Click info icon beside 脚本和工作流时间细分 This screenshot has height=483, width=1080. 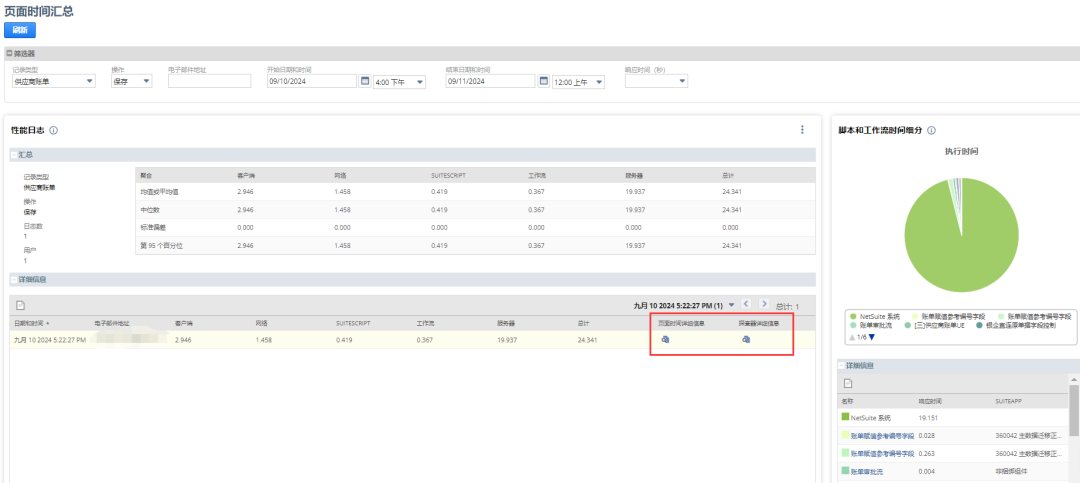932,130
